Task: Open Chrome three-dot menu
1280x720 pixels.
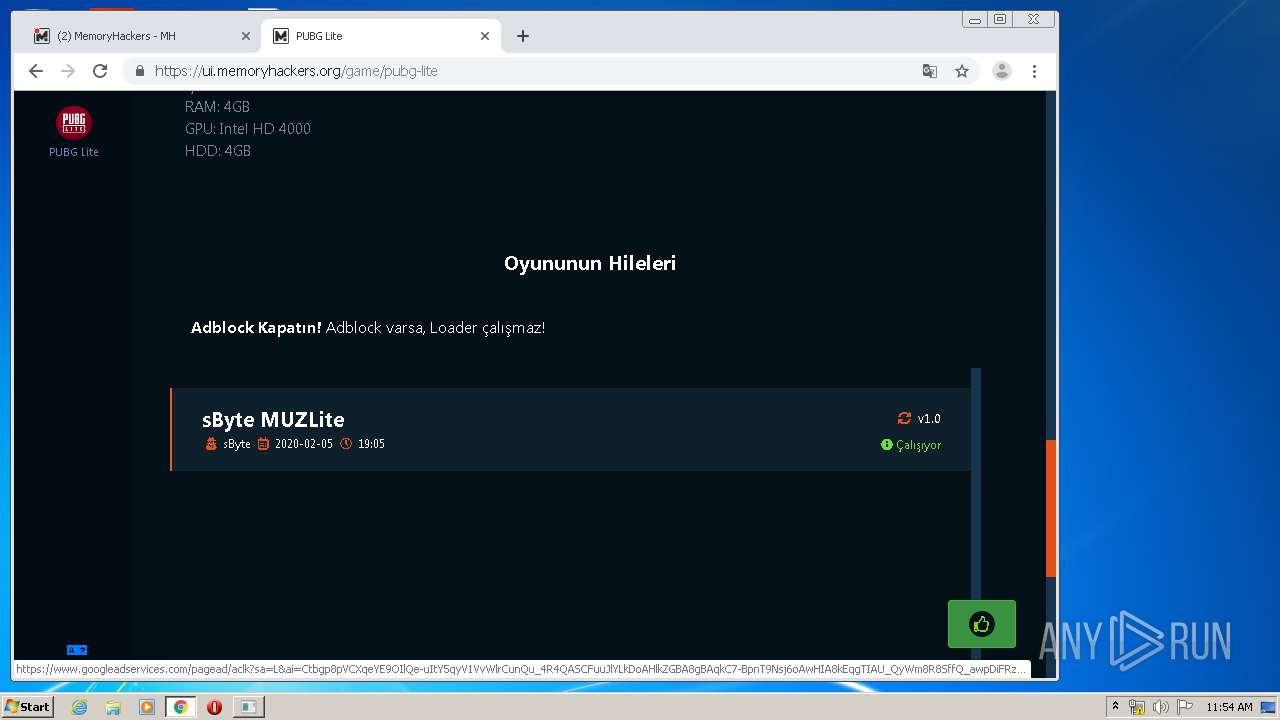Action: tap(1034, 71)
